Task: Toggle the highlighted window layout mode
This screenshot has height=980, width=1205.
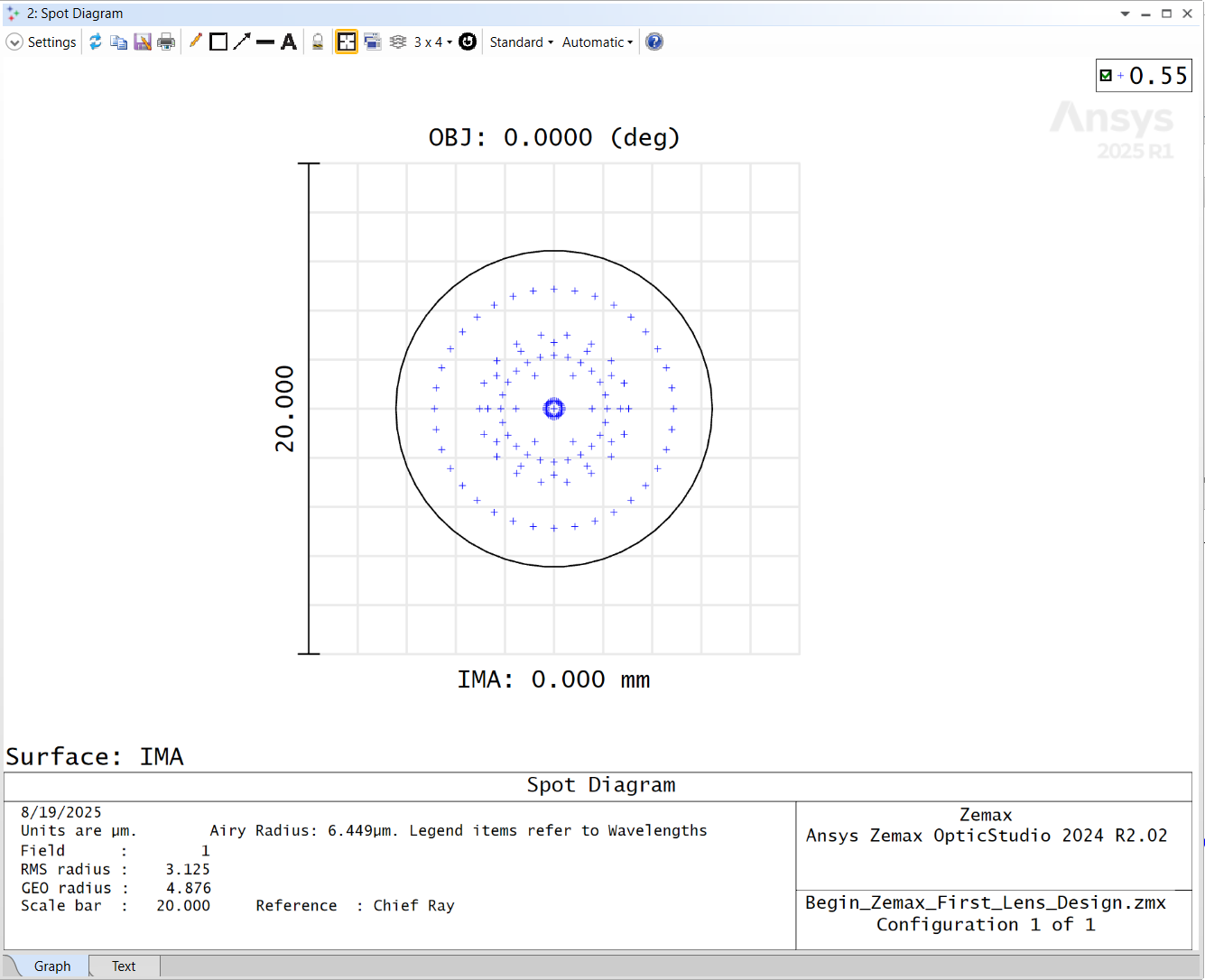Action: point(346,42)
